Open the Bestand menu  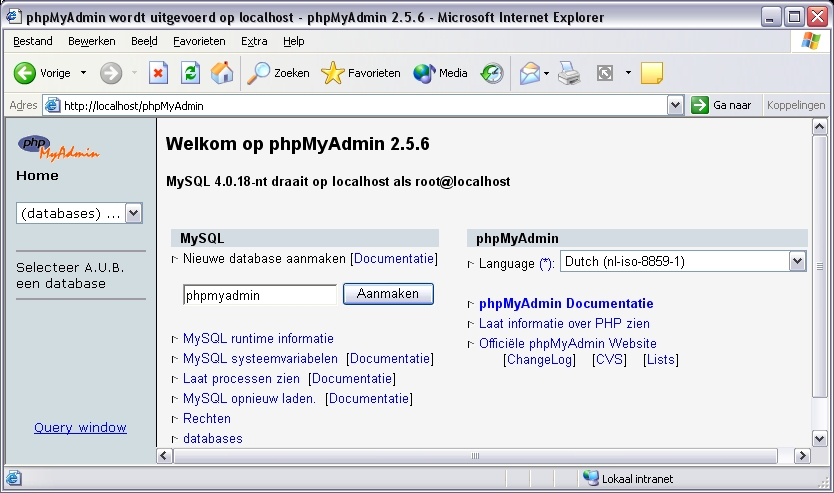(x=33, y=41)
